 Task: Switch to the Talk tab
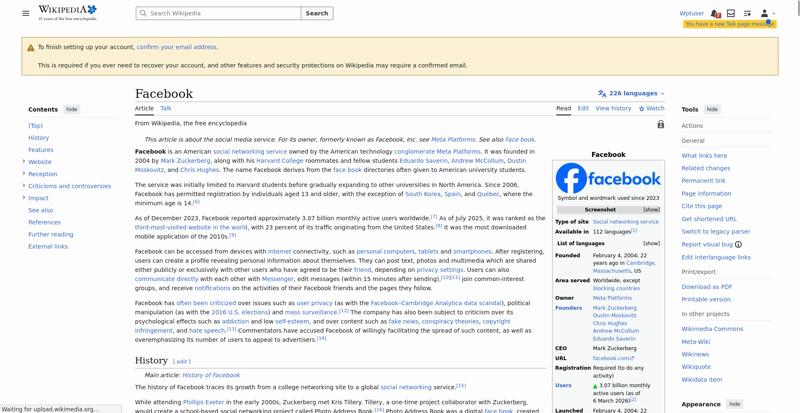(166, 108)
